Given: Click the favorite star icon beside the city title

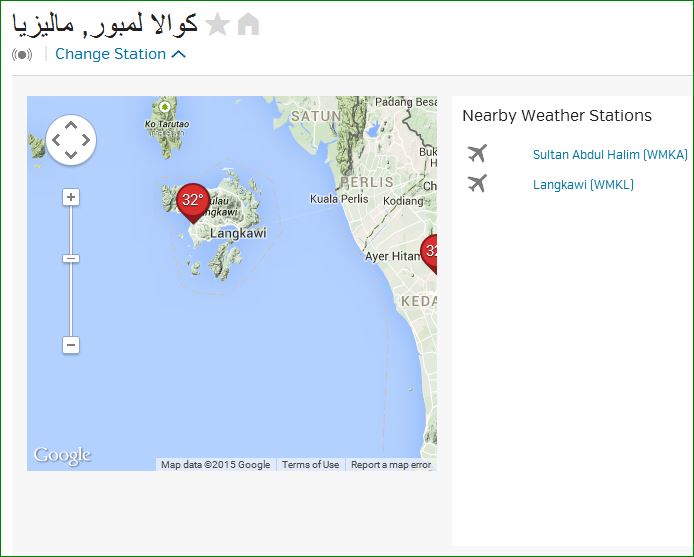Looking at the screenshot, I should 217,24.
